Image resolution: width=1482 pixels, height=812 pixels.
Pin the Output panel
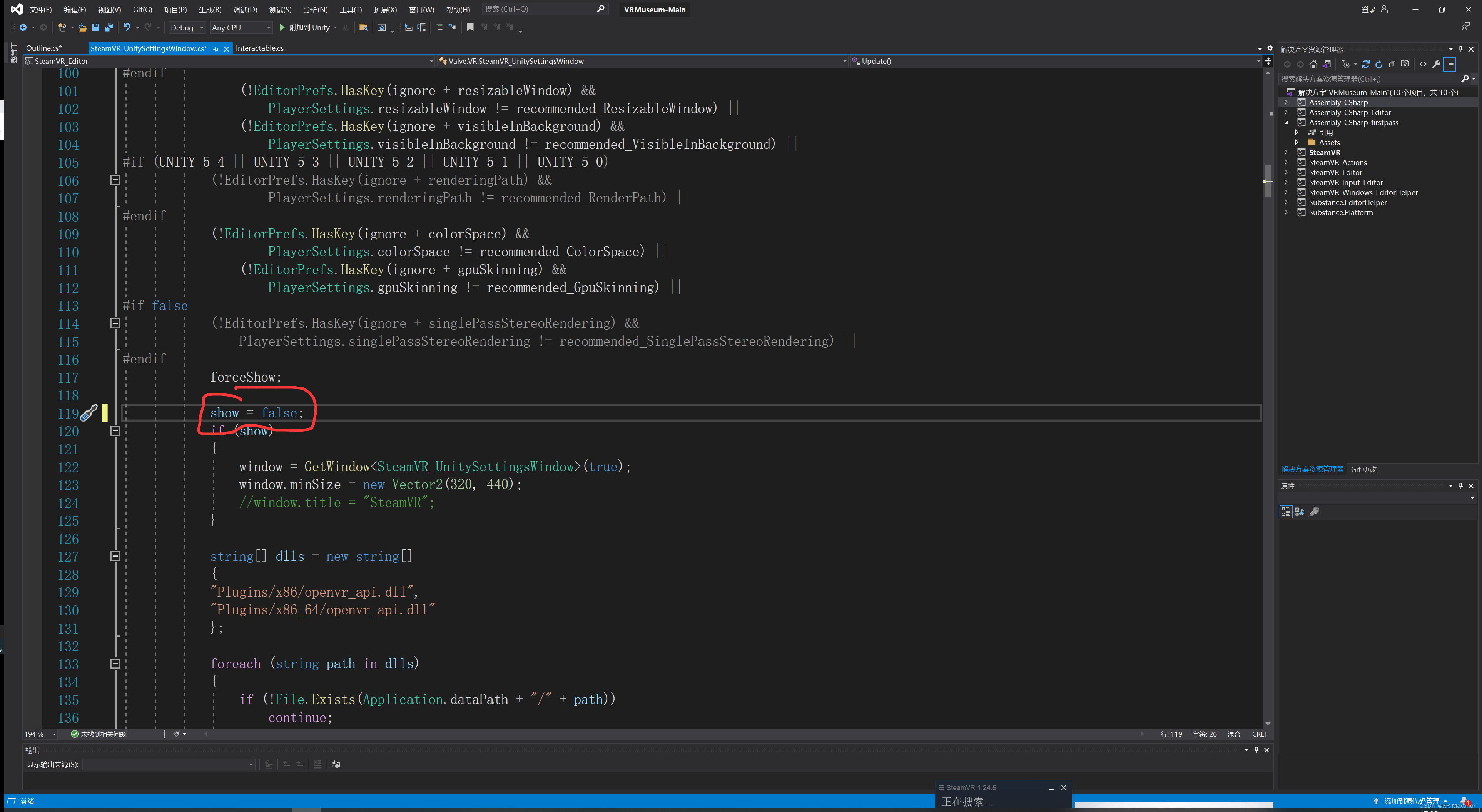pyautogui.click(x=1256, y=750)
